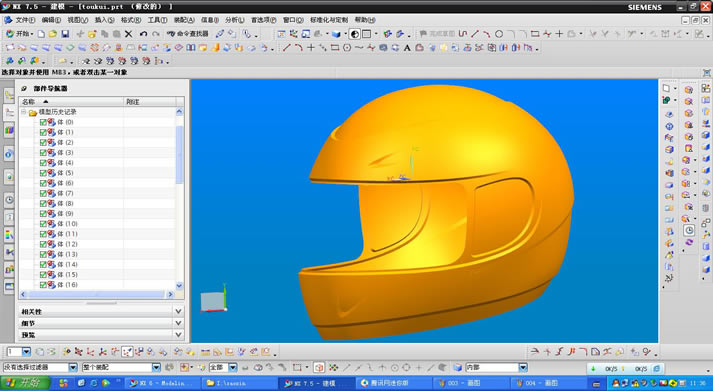Select the 体 (10) row text
This screenshot has height=391, width=713.
coord(67,224)
